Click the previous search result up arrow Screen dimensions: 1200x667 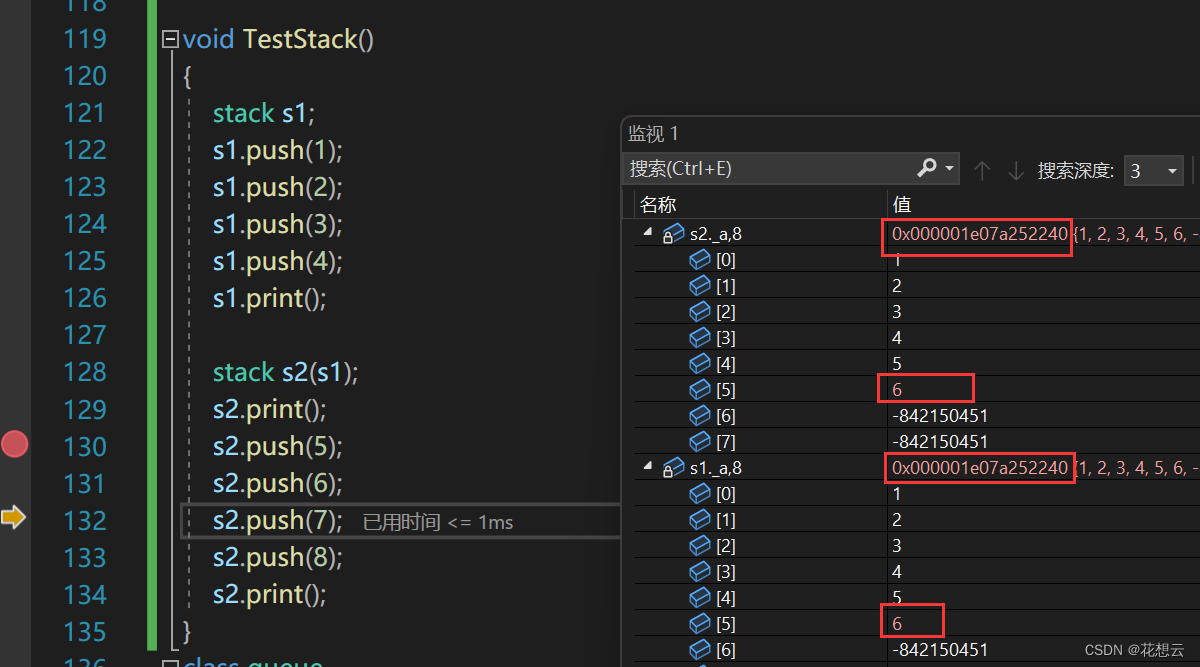982,170
